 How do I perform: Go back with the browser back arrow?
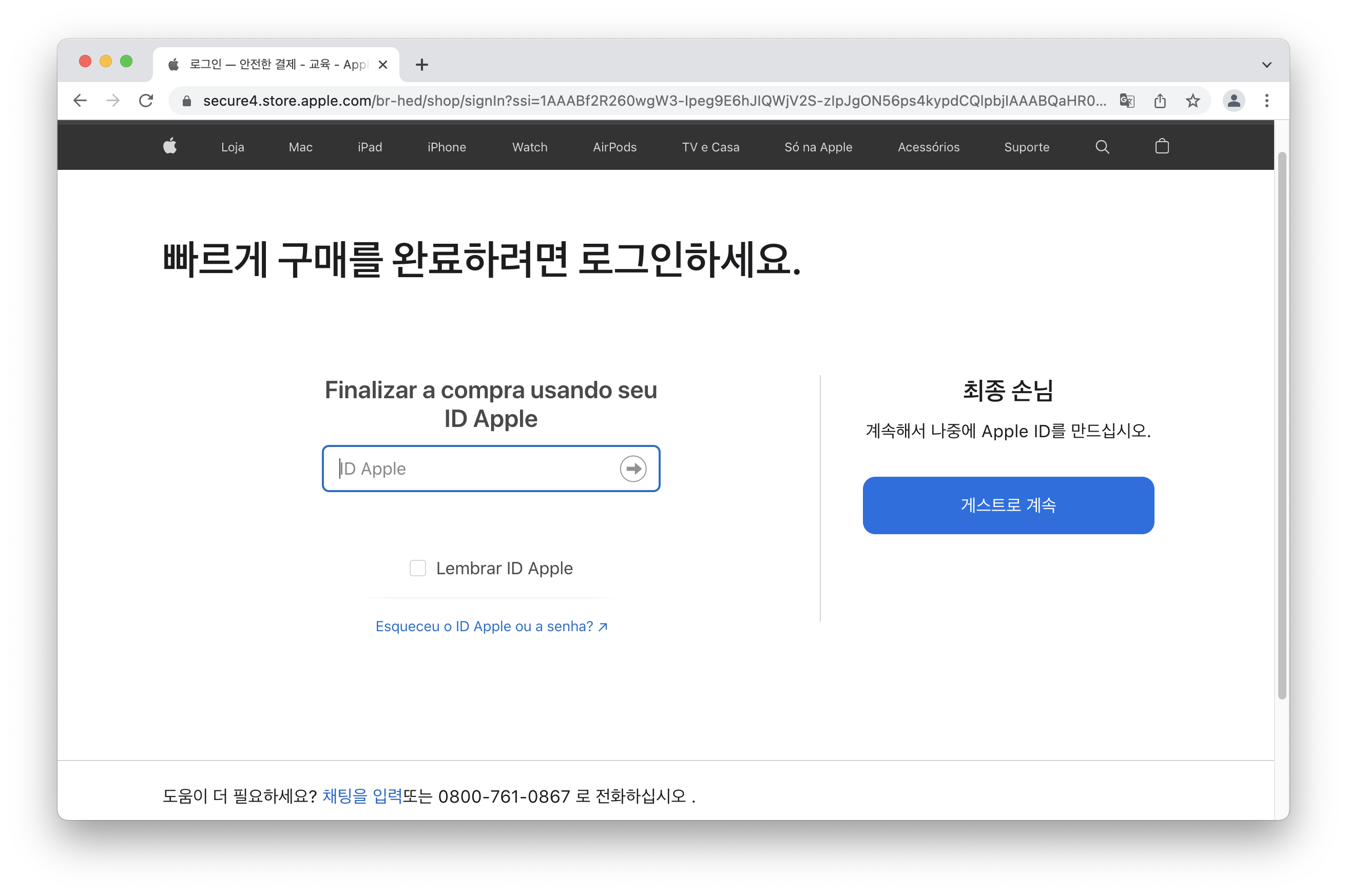[x=80, y=101]
